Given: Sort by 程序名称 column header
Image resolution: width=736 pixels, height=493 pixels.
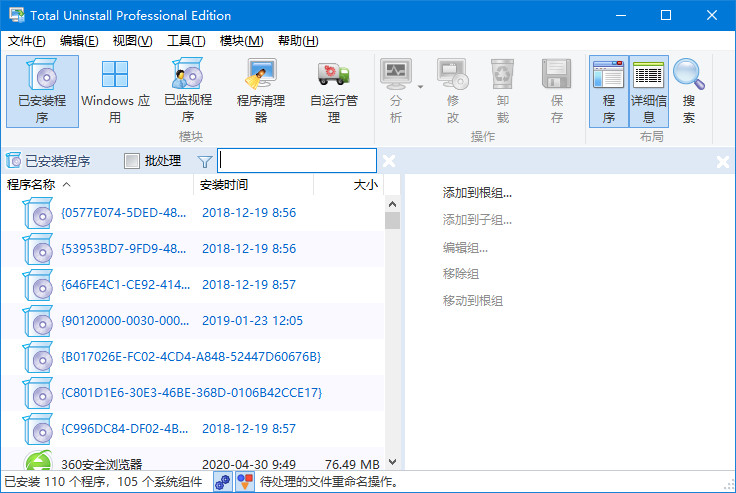Looking at the screenshot, I should (98, 185).
